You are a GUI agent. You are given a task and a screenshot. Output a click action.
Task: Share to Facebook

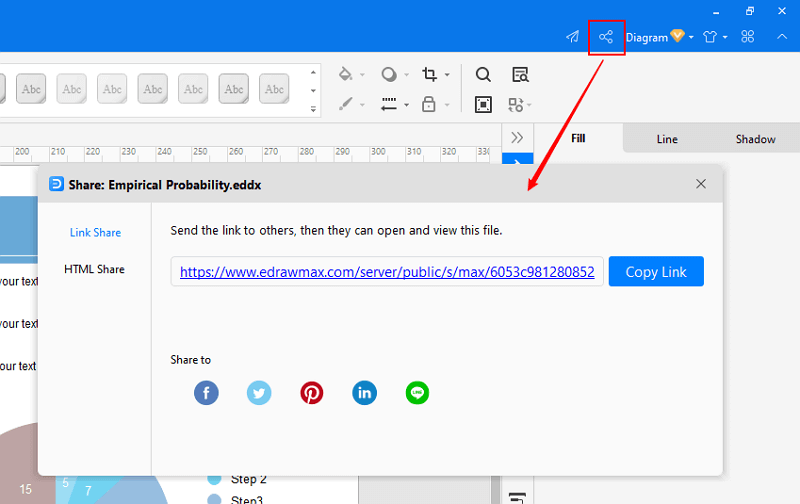pos(206,393)
